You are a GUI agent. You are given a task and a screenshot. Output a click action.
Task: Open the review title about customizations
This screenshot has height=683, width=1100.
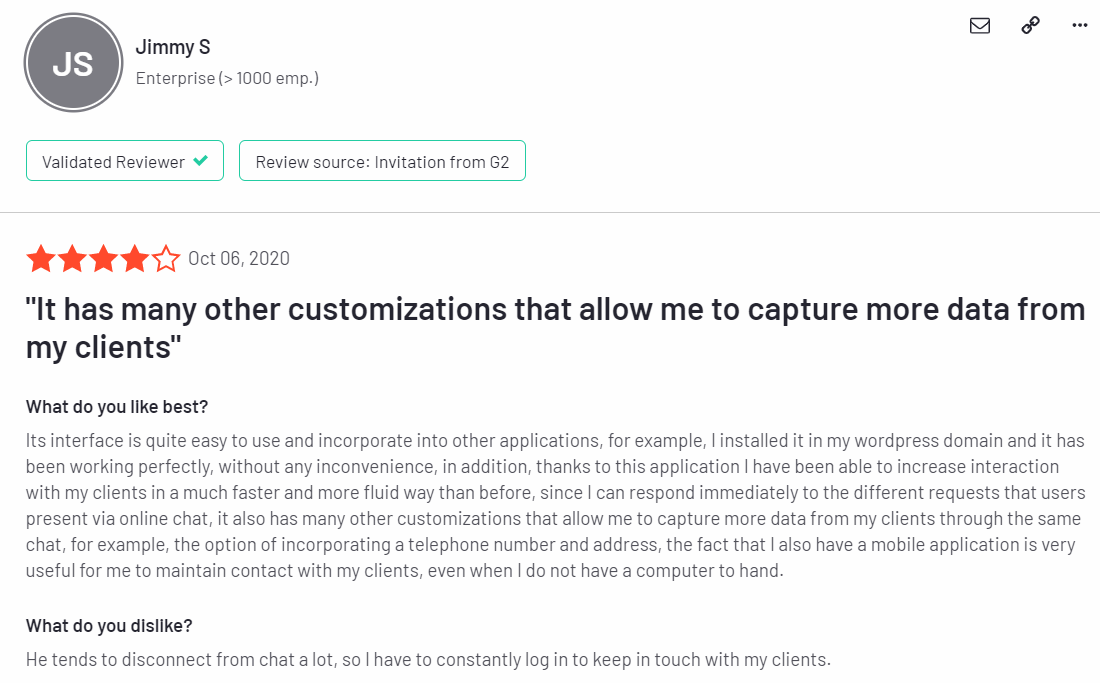pos(556,328)
